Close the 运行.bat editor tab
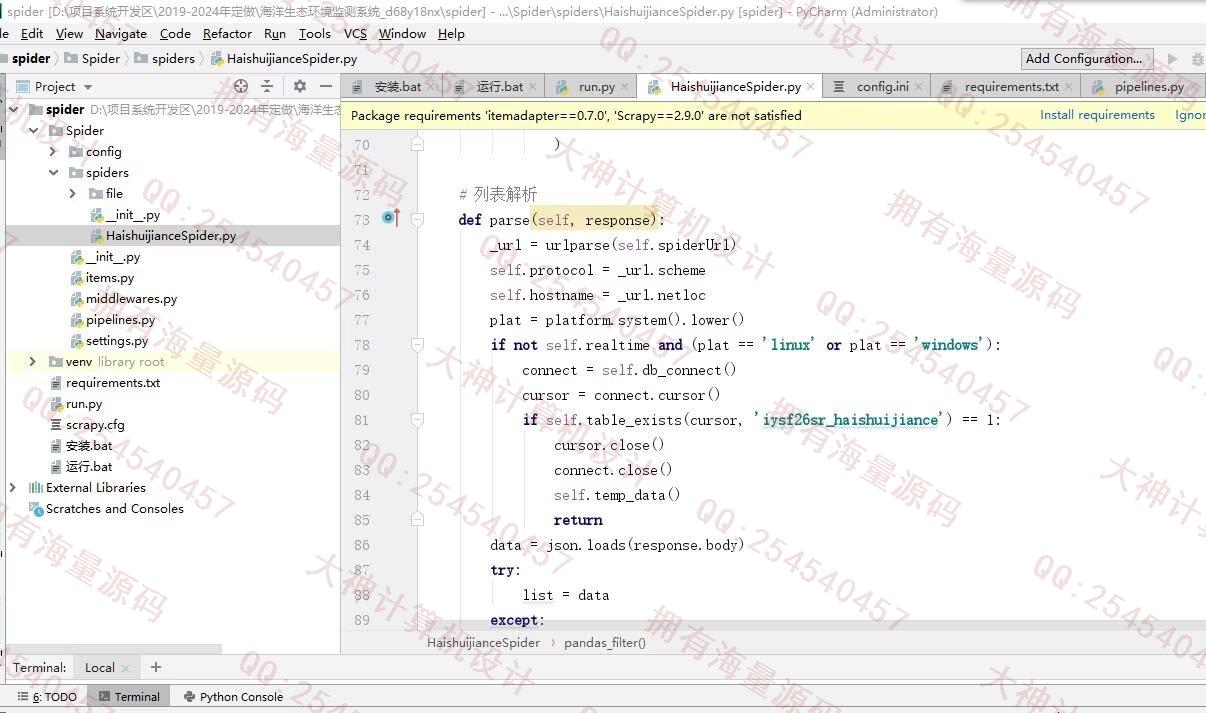Screen dimensions: 1206x713 tap(534, 87)
